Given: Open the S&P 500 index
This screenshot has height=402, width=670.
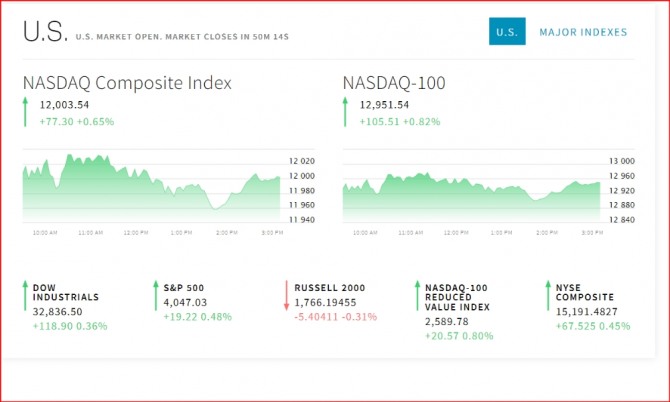Looking at the screenshot, I should click(186, 287).
